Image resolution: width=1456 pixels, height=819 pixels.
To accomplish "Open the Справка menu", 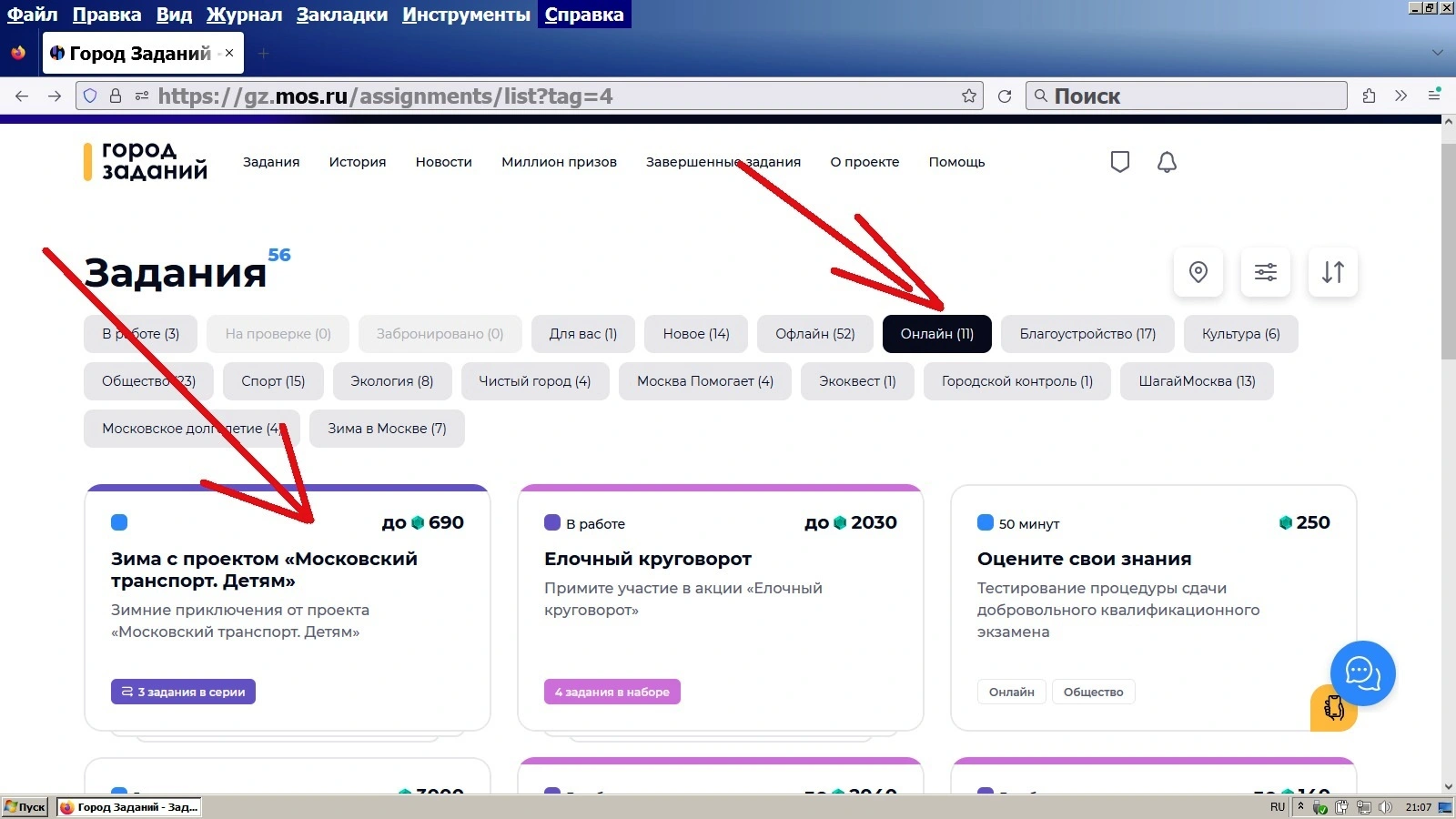I will point(584,15).
